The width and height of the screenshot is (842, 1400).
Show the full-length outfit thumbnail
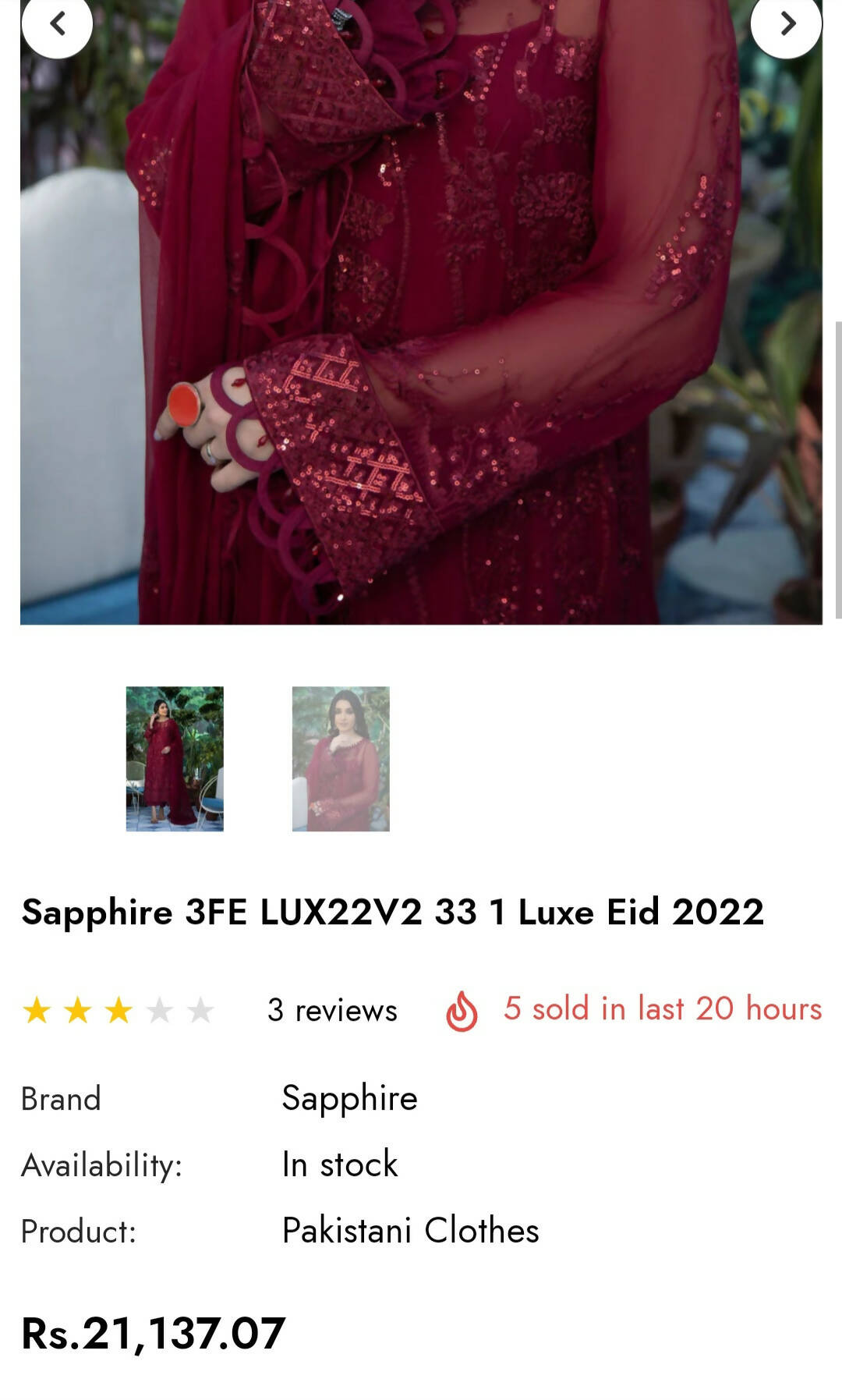(175, 759)
